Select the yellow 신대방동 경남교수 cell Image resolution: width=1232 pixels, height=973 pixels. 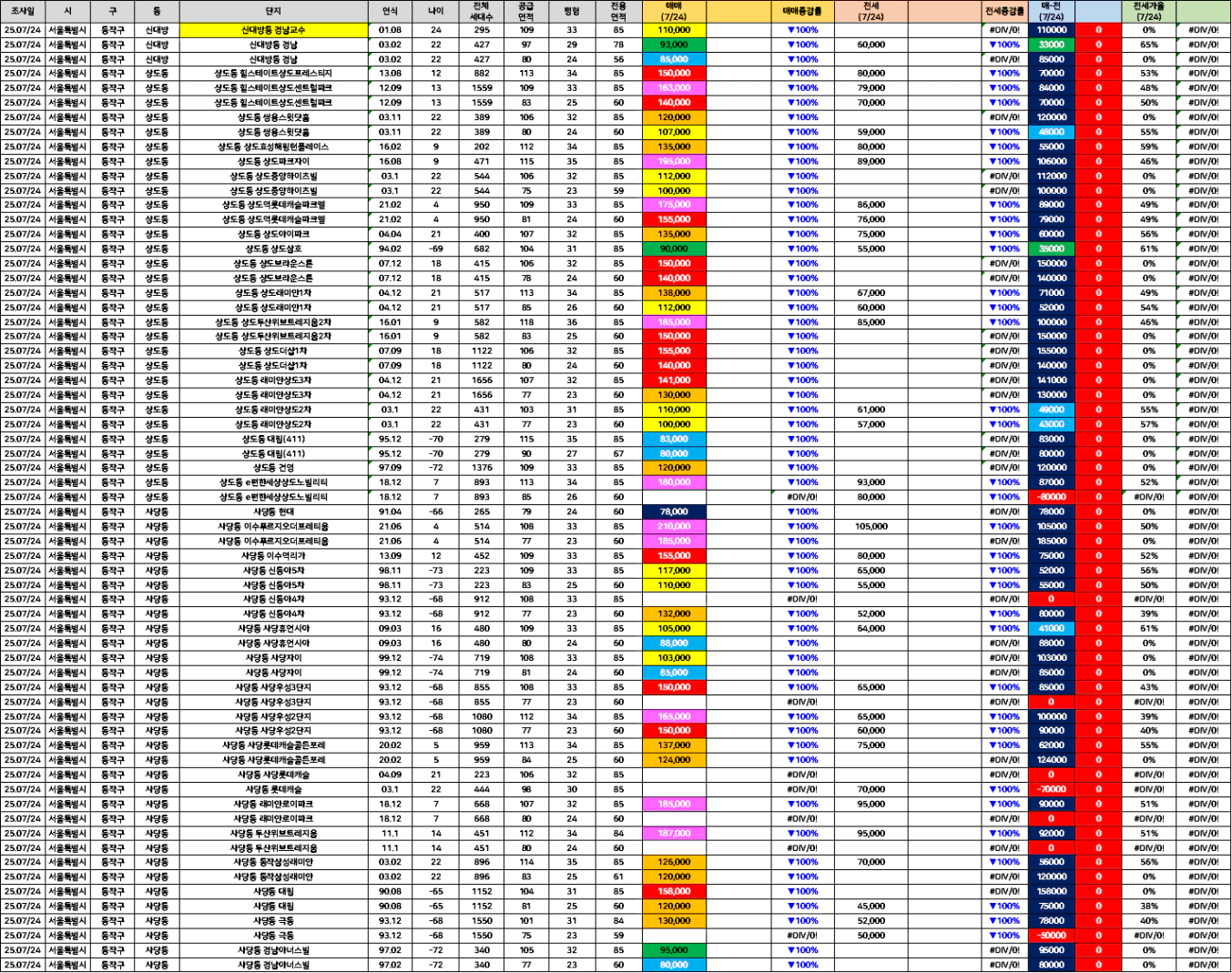tap(273, 30)
